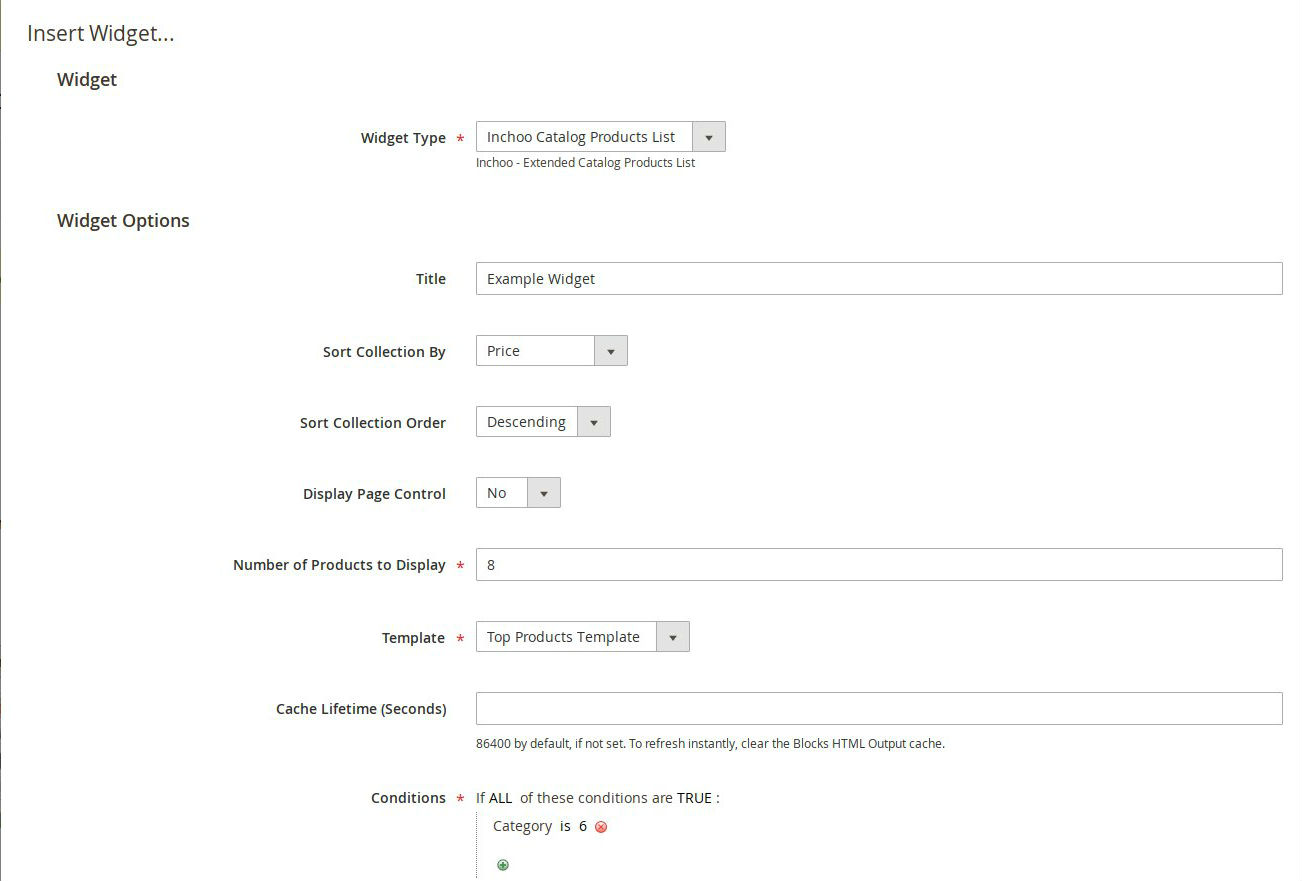Select the Widget Type label
1302x881 pixels.
pyautogui.click(x=403, y=138)
